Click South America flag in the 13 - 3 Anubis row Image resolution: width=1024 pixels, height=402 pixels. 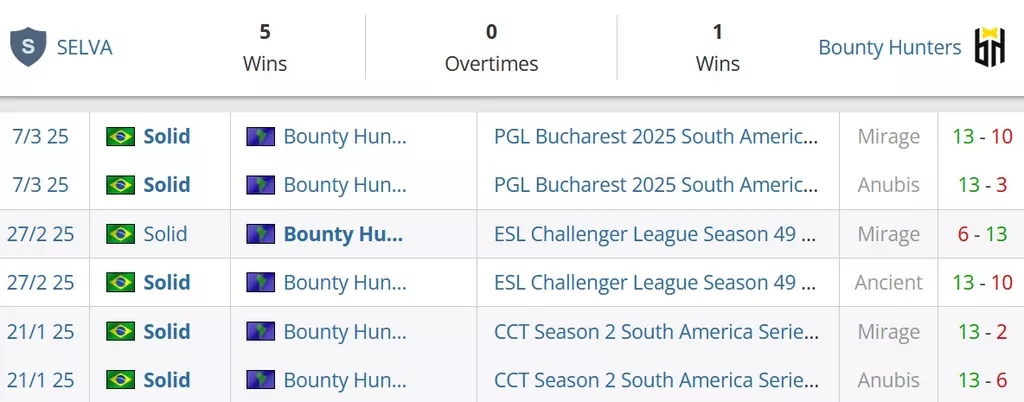(x=260, y=185)
